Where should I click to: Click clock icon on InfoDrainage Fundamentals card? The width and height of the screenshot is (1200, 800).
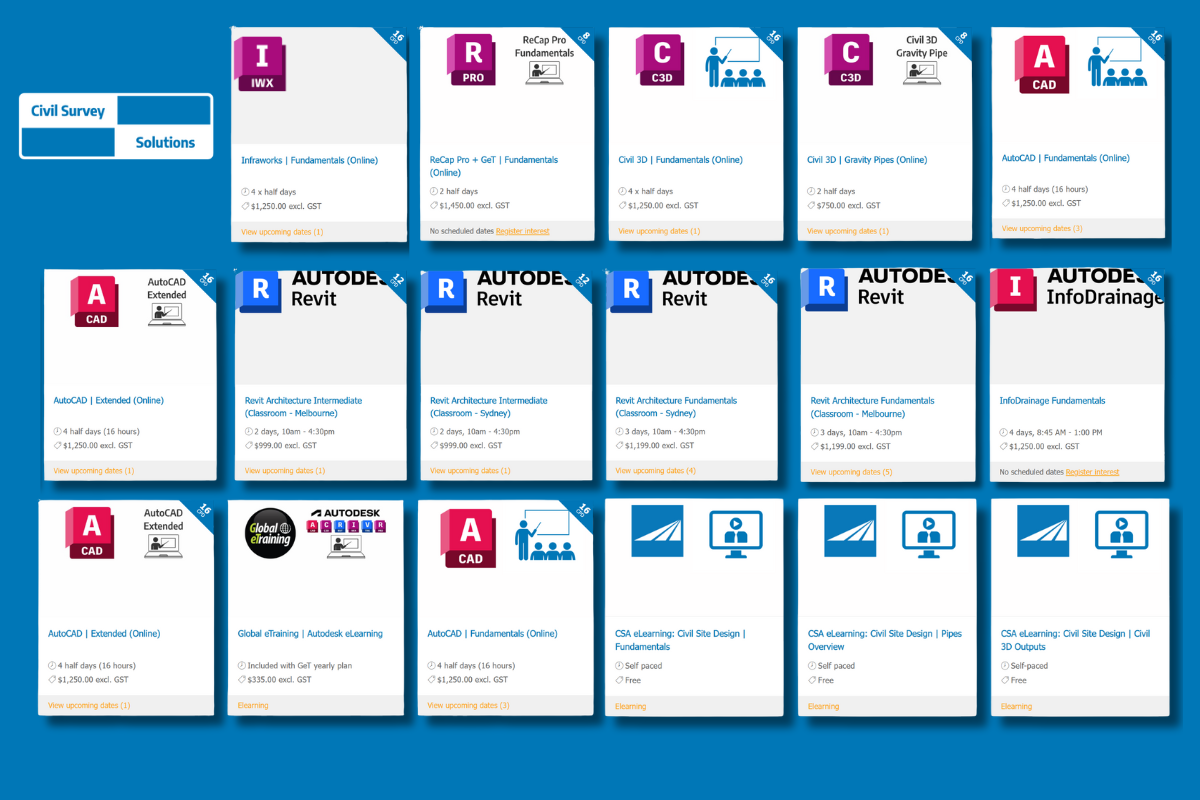(x=1004, y=433)
